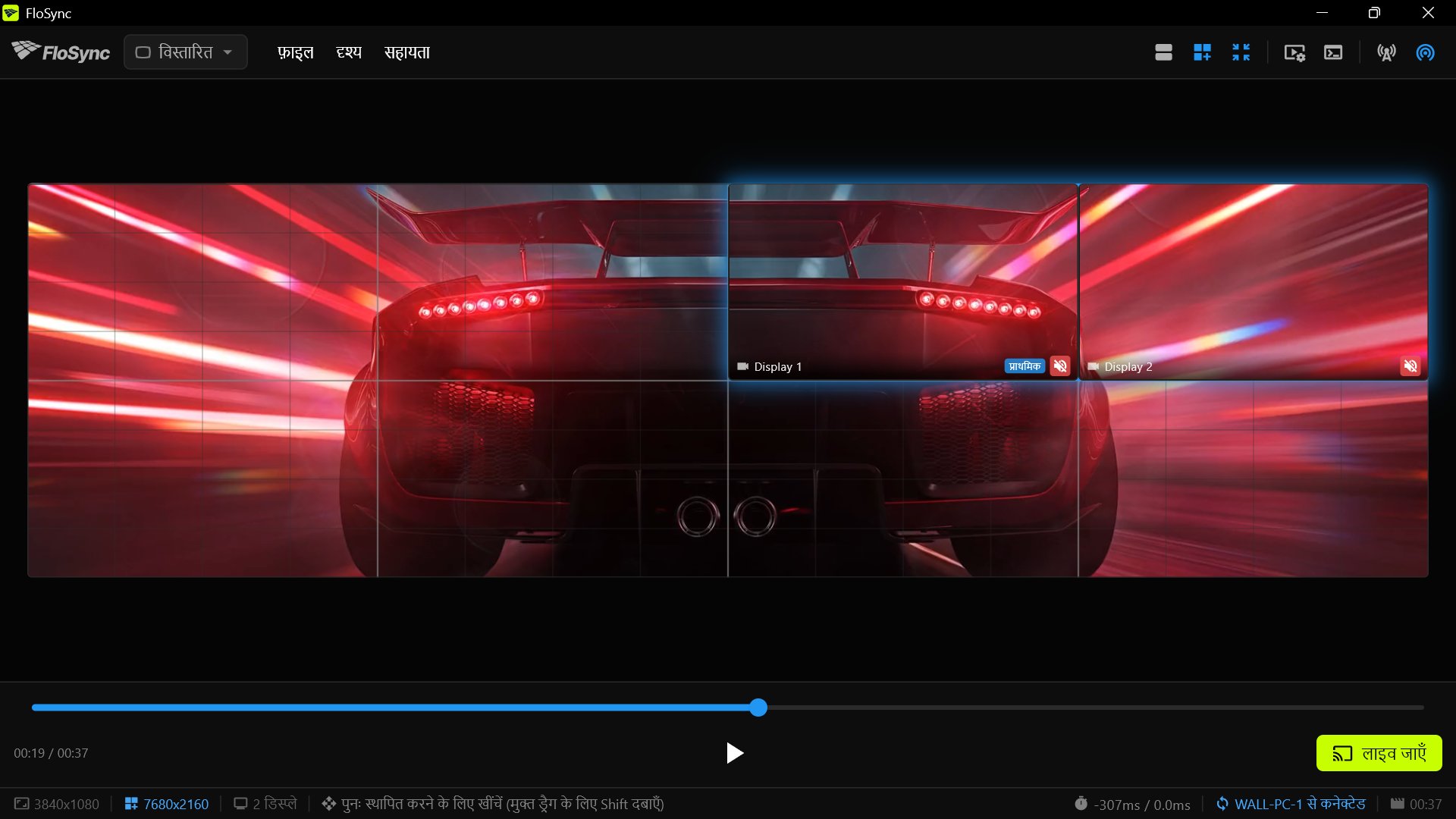The height and width of the screenshot is (819, 1456).
Task: Restore down the FloSync window
Action: tap(1374, 13)
